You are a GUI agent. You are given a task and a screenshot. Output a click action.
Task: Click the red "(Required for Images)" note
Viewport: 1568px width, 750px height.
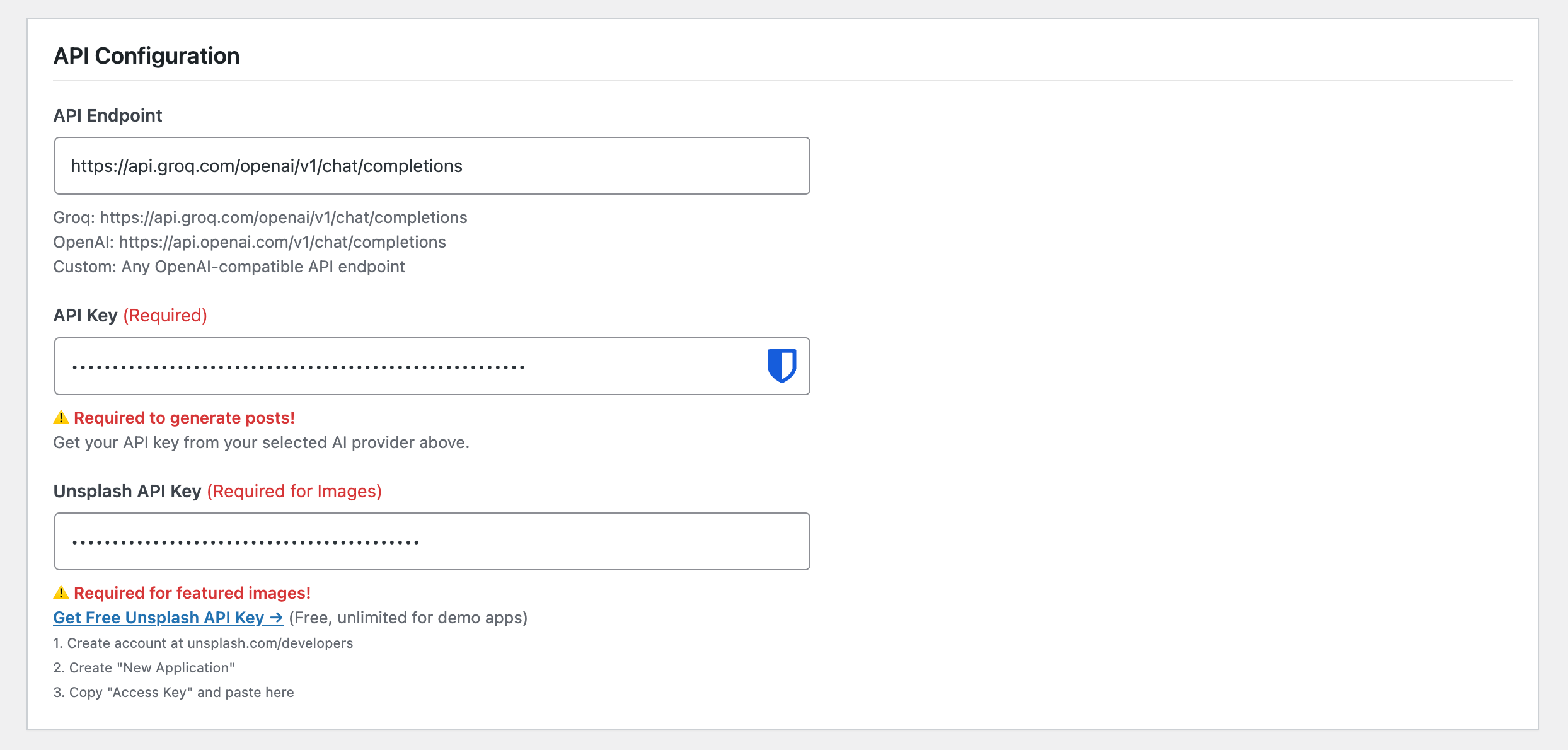(294, 491)
